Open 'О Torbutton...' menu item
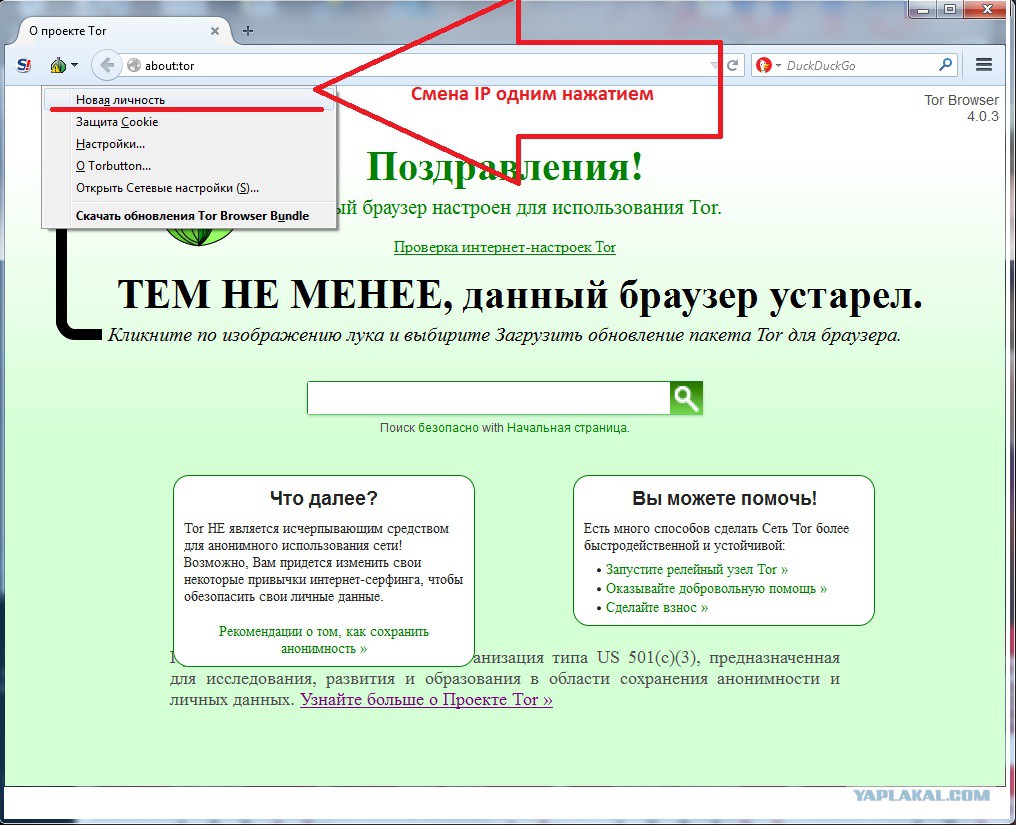 tap(189, 166)
